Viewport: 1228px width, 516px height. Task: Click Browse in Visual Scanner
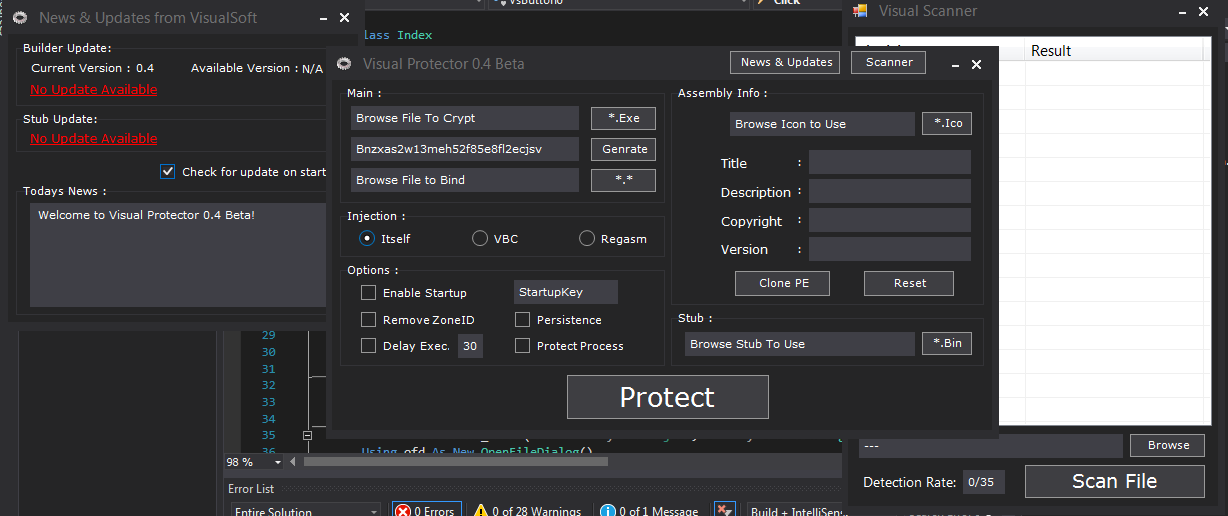[1168, 445]
